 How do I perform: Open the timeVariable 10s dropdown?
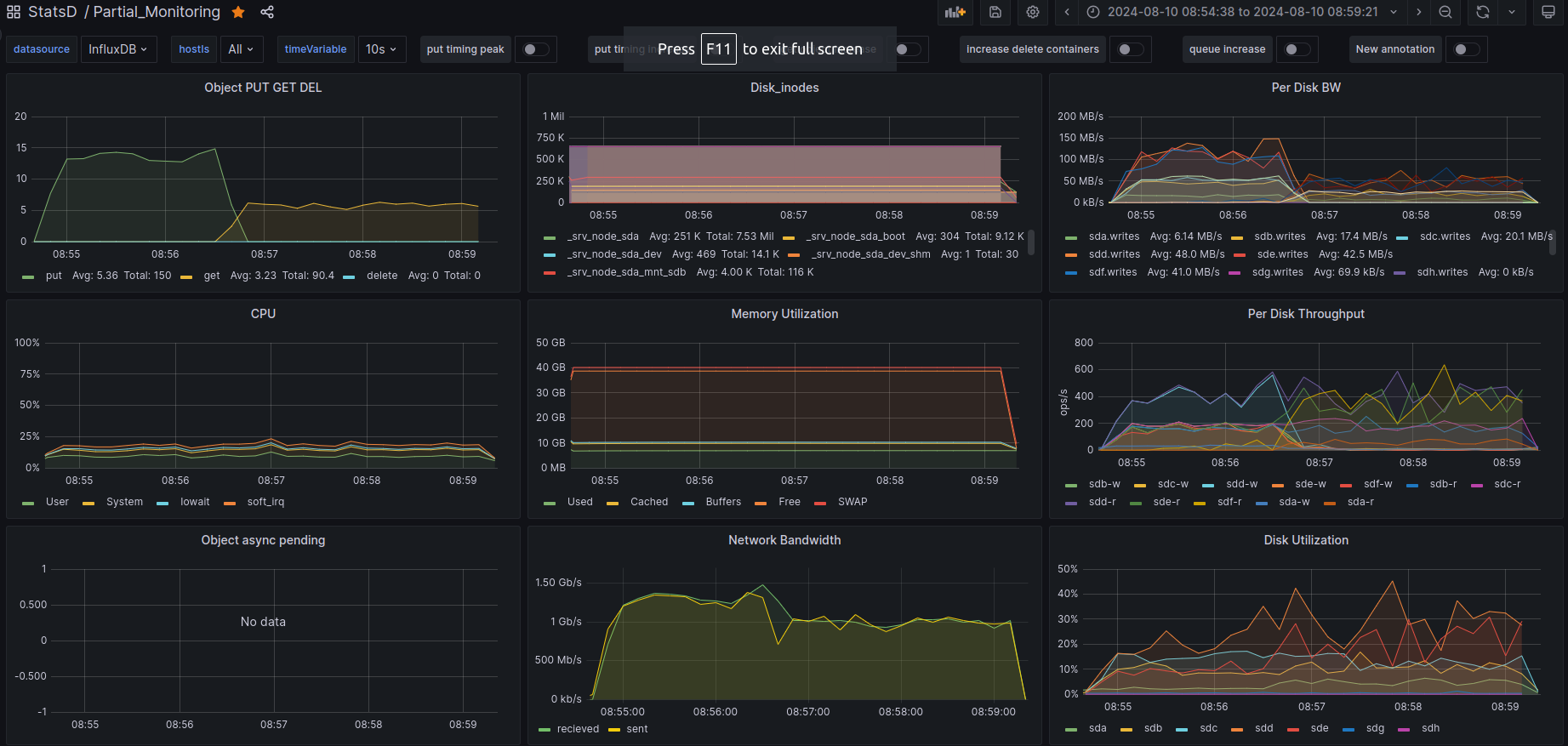click(381, 49)
